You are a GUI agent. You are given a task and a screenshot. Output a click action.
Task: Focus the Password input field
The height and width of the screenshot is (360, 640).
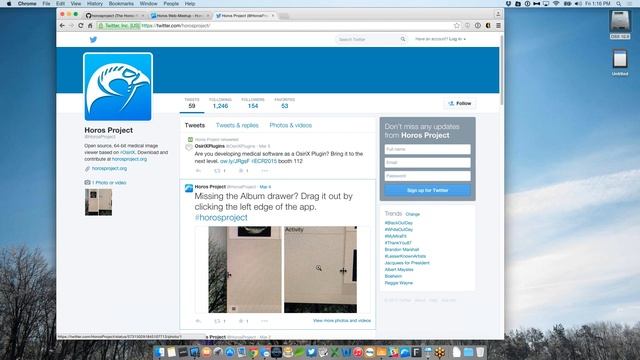click(427, 176)
